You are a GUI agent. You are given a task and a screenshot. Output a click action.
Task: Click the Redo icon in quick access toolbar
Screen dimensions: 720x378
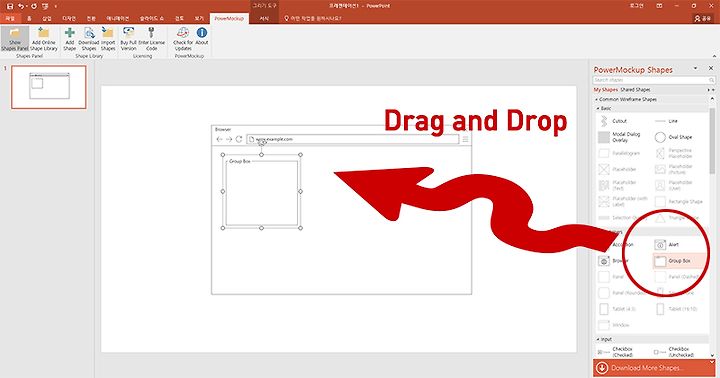click(x=34, y=6)
